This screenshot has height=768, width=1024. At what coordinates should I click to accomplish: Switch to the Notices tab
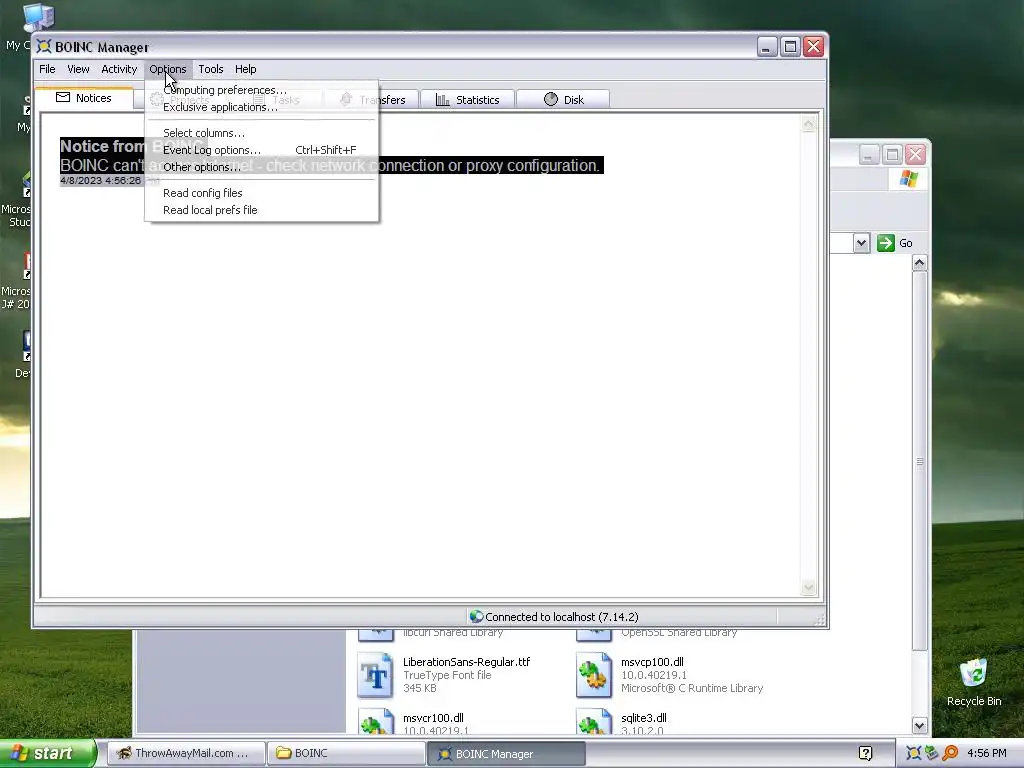tap(84, 98)
